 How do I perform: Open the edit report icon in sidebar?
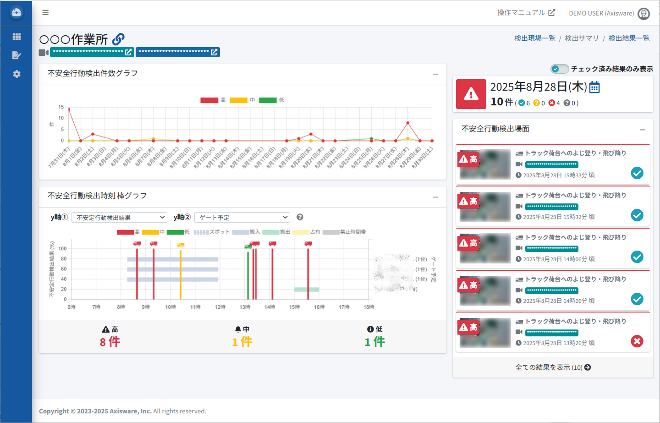[16, 55]
